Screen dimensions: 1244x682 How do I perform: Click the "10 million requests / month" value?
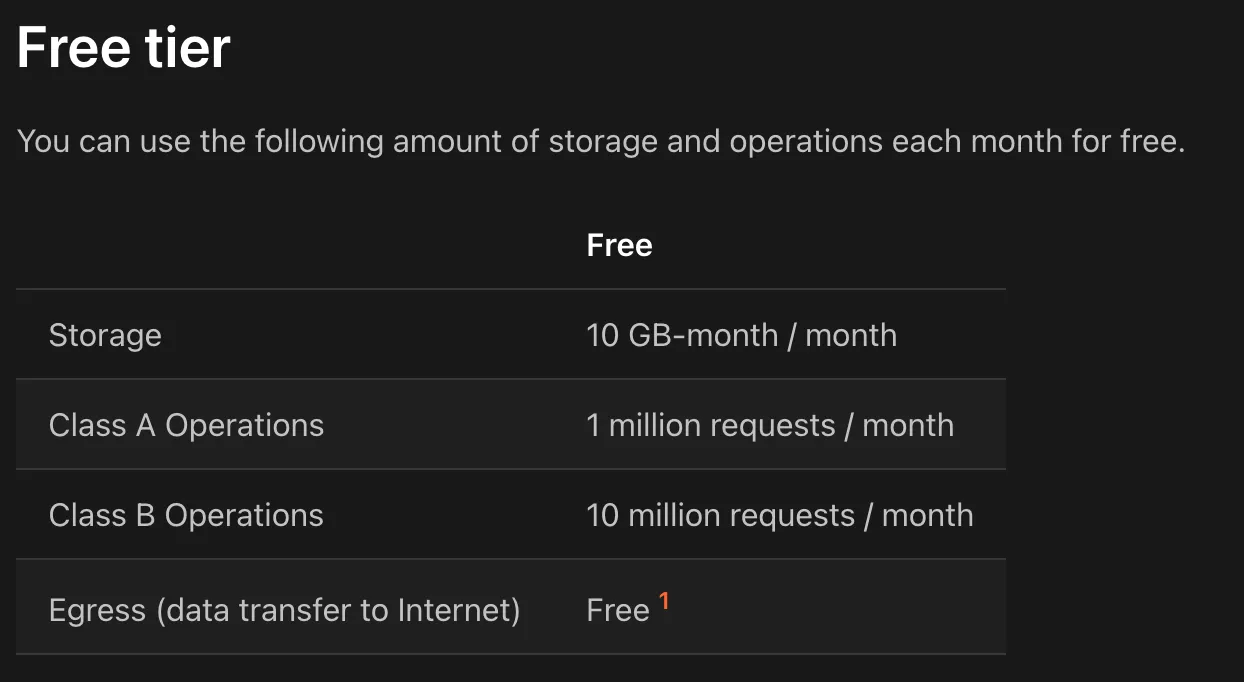[x=779, y=515]
